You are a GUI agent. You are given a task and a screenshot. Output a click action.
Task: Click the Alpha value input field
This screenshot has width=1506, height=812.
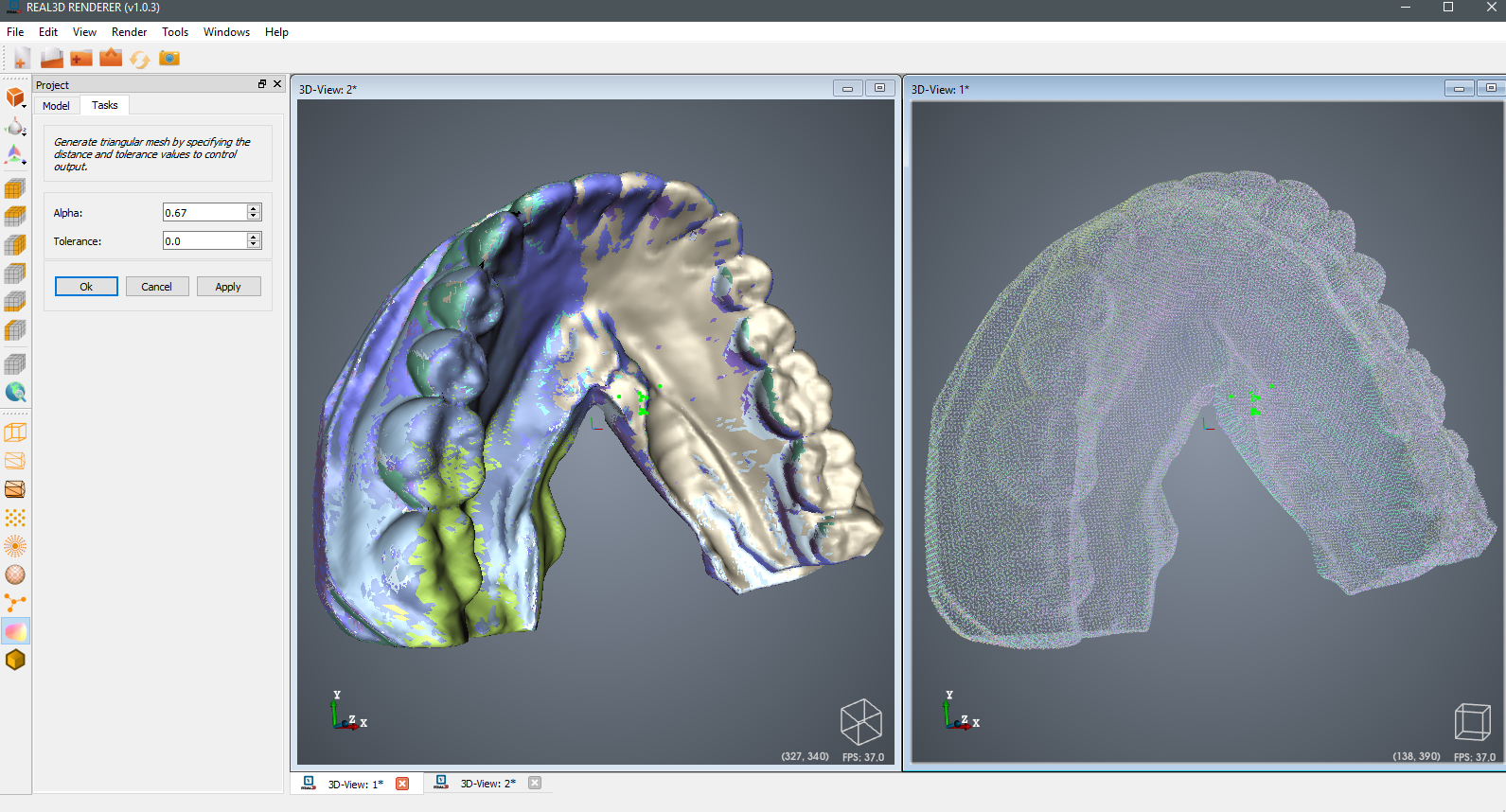click(204, 213)
